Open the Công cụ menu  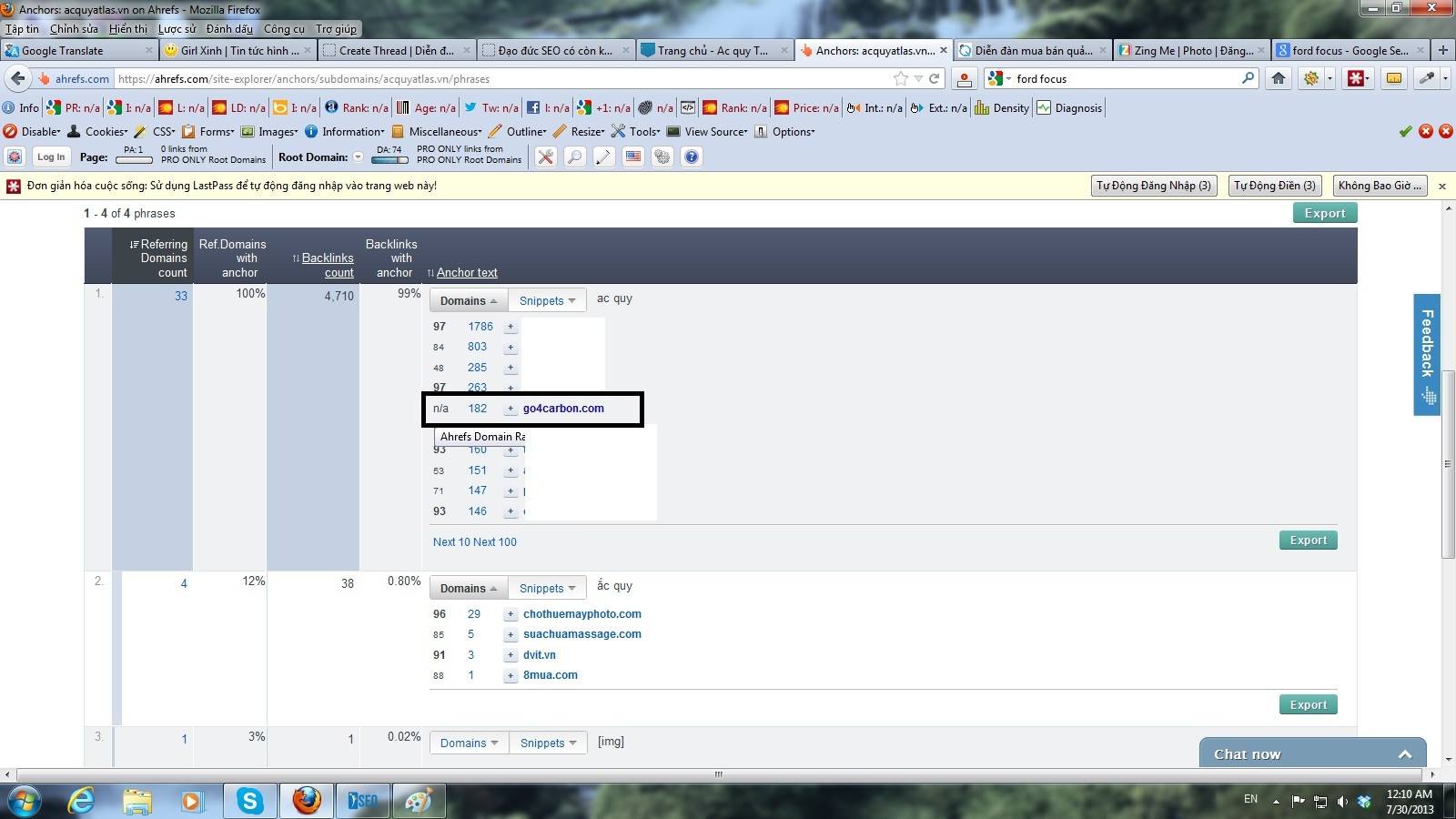point(284,29)
